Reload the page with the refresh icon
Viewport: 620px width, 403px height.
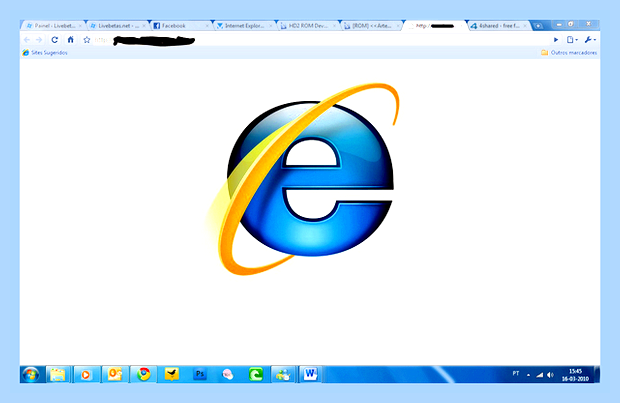point(55,40)
